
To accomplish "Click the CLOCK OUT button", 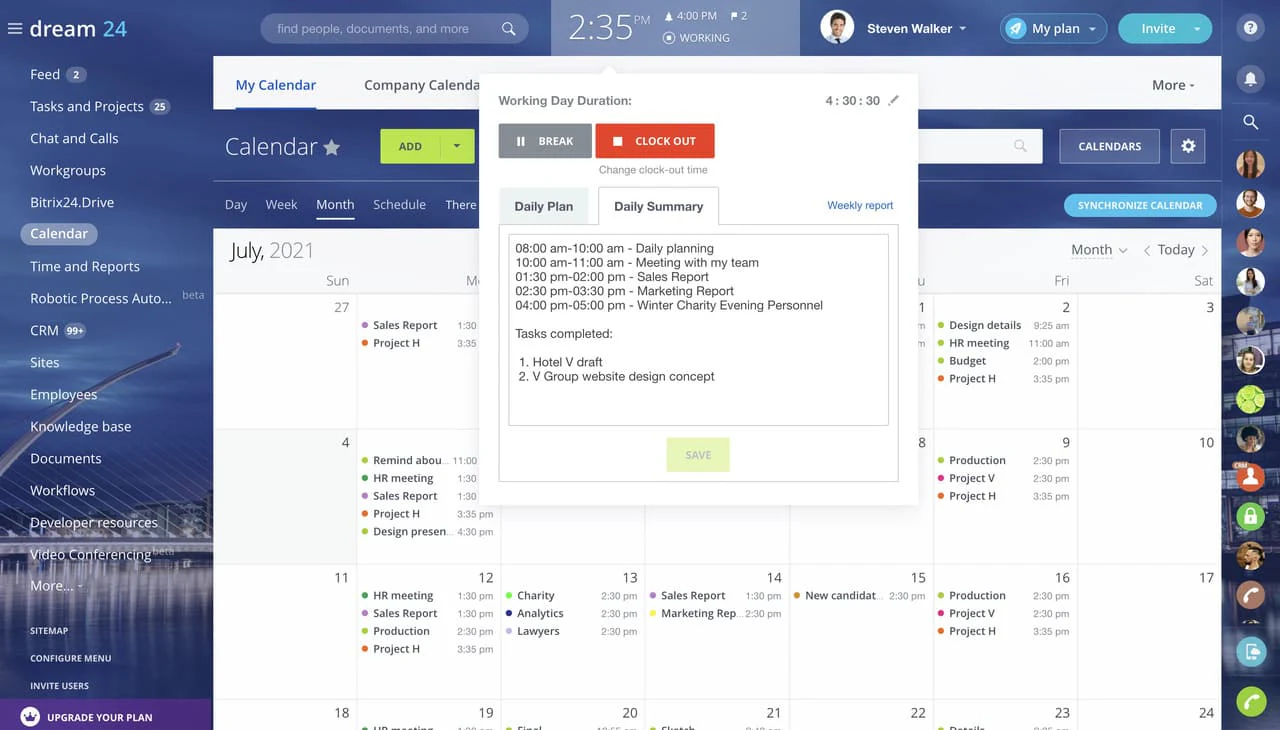I will (655, 141).
